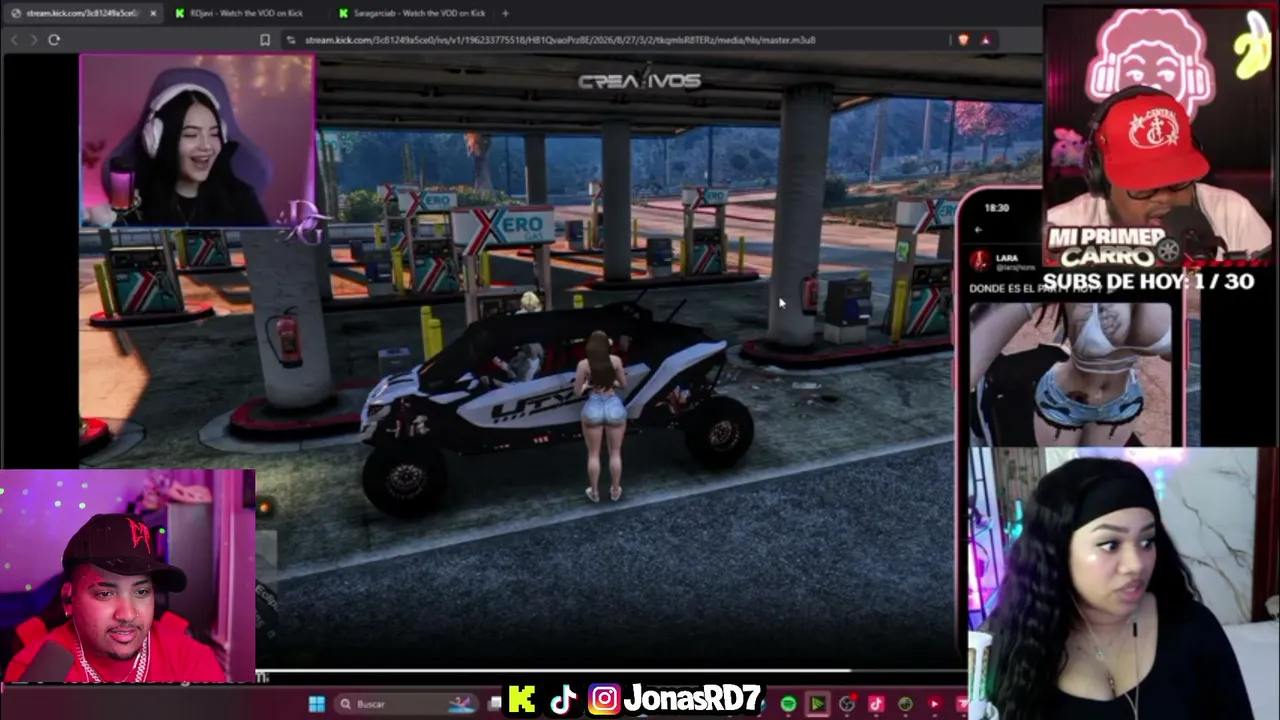Go forward in browser history

[33, 40]
